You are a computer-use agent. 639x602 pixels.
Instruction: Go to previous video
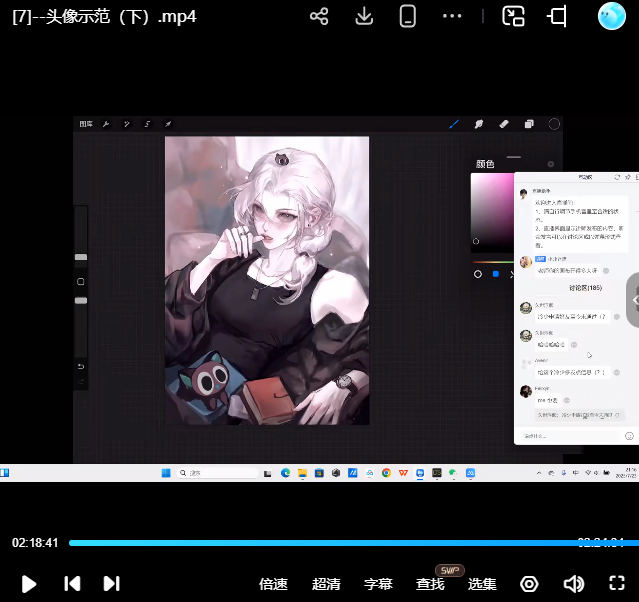(72, 584)
